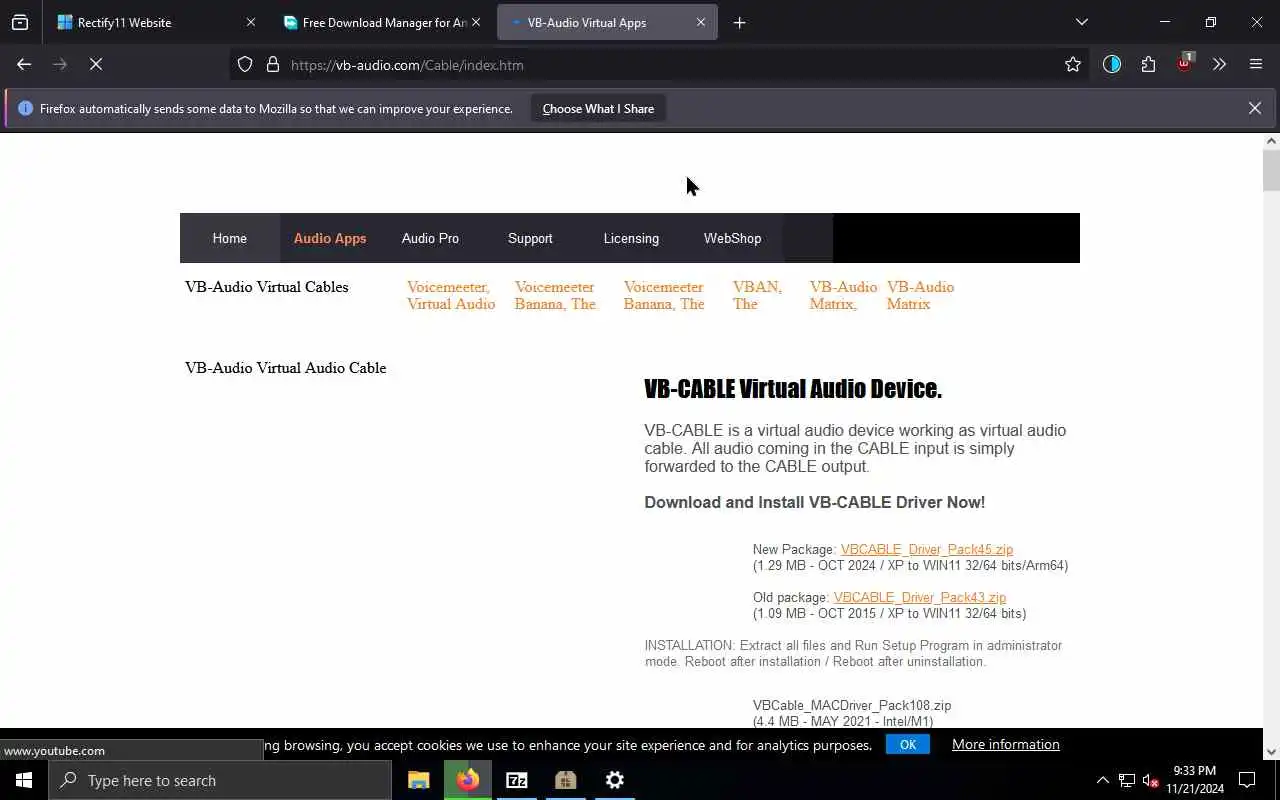
Task: Open Firefox View tab list icon
Action: point(20,22)
